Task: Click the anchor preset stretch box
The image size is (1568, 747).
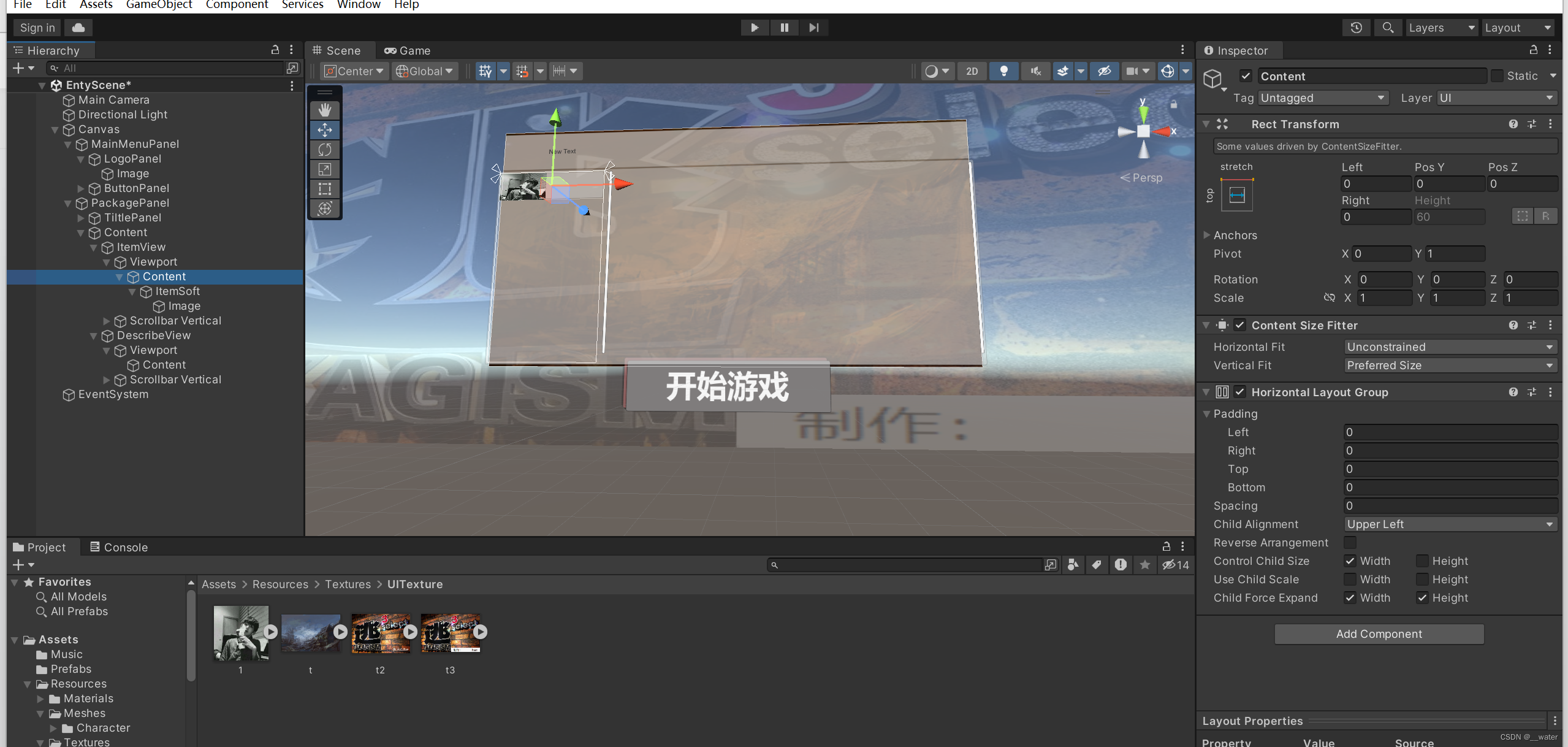Action: pyautogui.click(x=1237, y=196)
